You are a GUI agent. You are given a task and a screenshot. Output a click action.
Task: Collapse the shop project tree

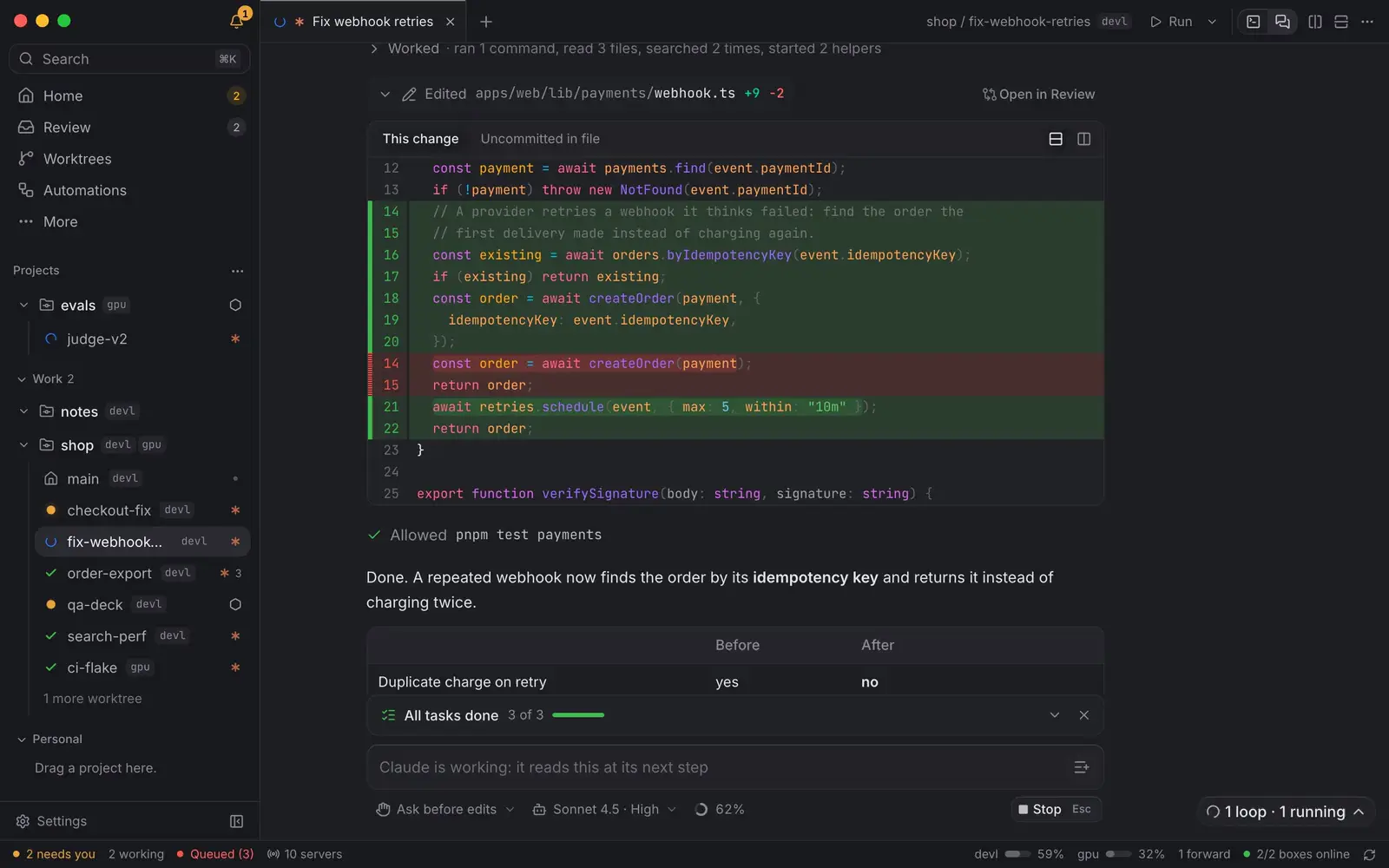23,445
